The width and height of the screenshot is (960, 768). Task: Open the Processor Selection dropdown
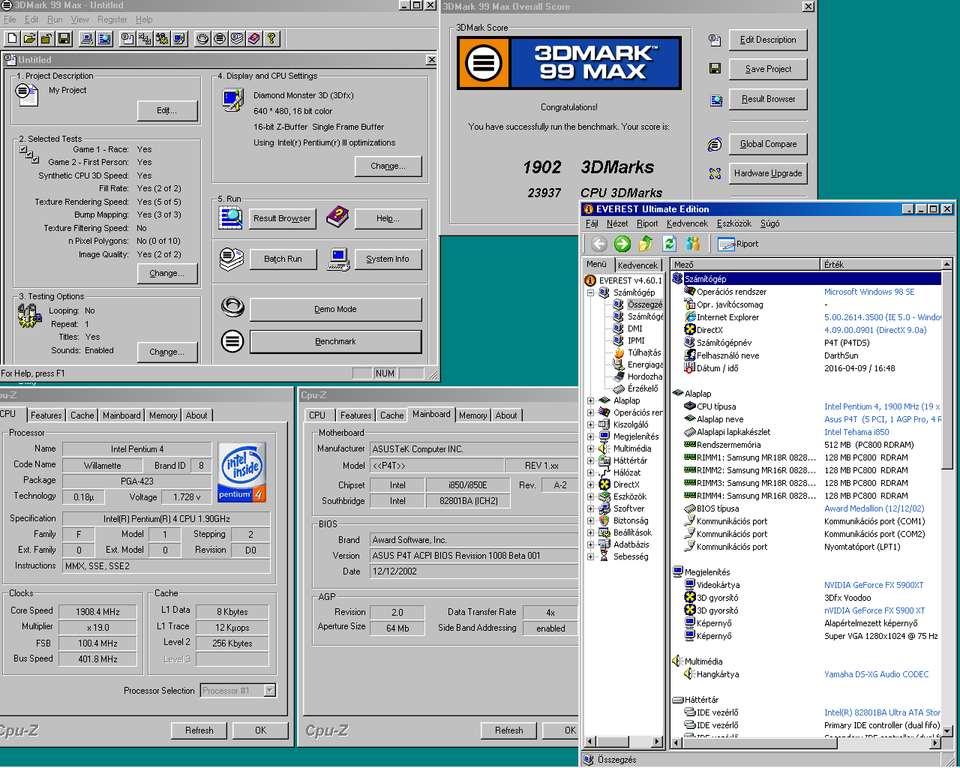[x=269, y=690]
